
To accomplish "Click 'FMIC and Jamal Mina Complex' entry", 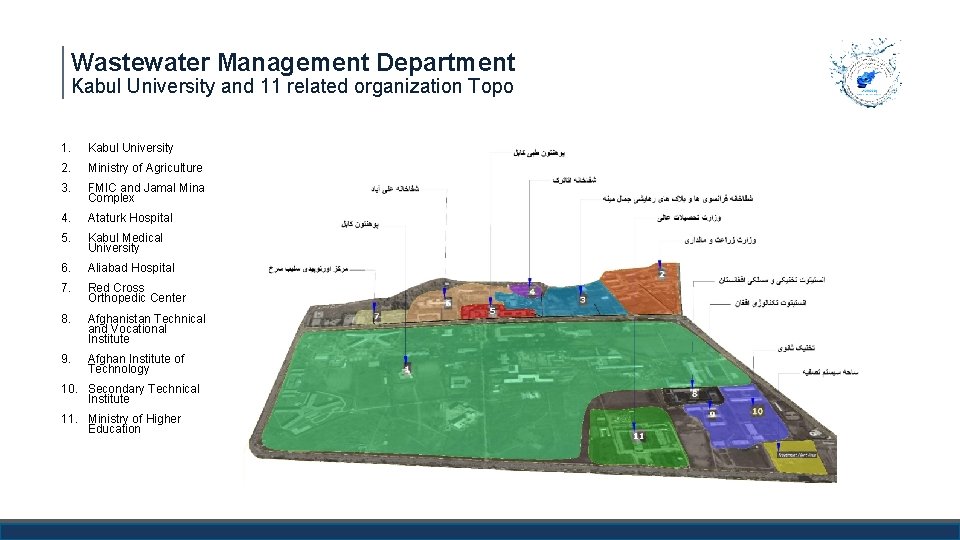I will [146, 193].
